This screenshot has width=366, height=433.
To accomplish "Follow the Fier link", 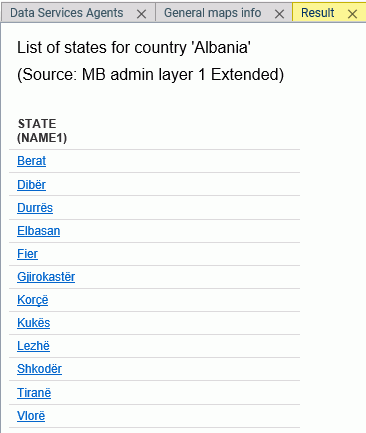I will coord(27,254).
